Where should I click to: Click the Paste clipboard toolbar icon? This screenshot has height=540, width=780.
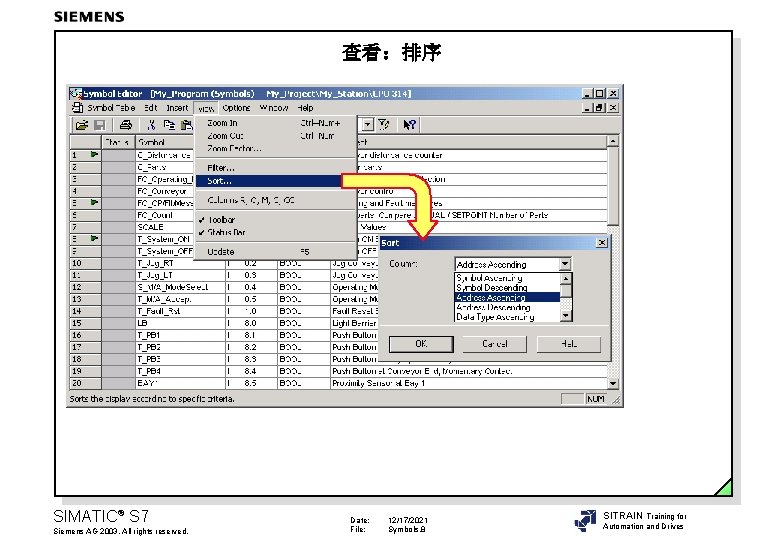(x=187, y=125)
